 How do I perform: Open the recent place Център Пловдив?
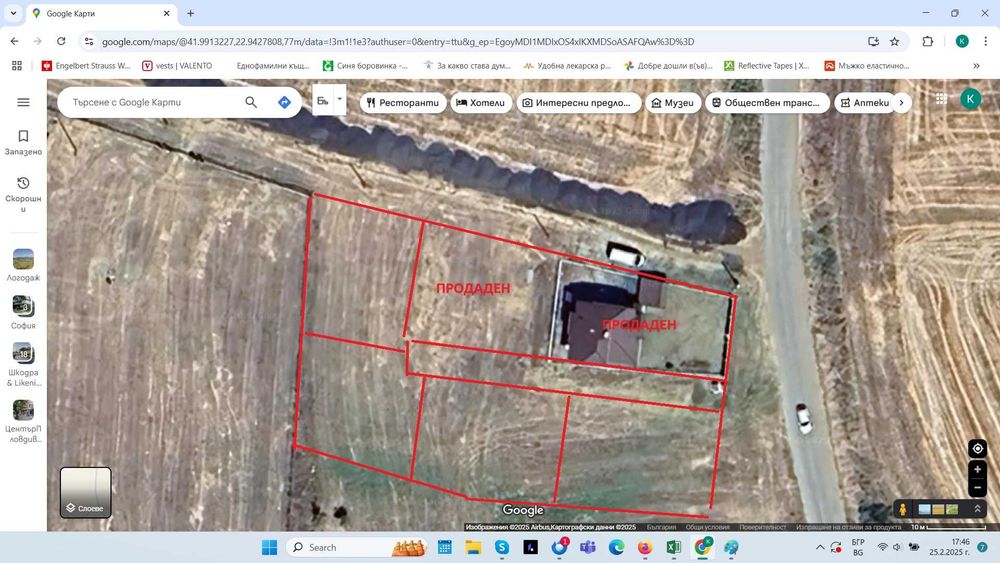23,421
